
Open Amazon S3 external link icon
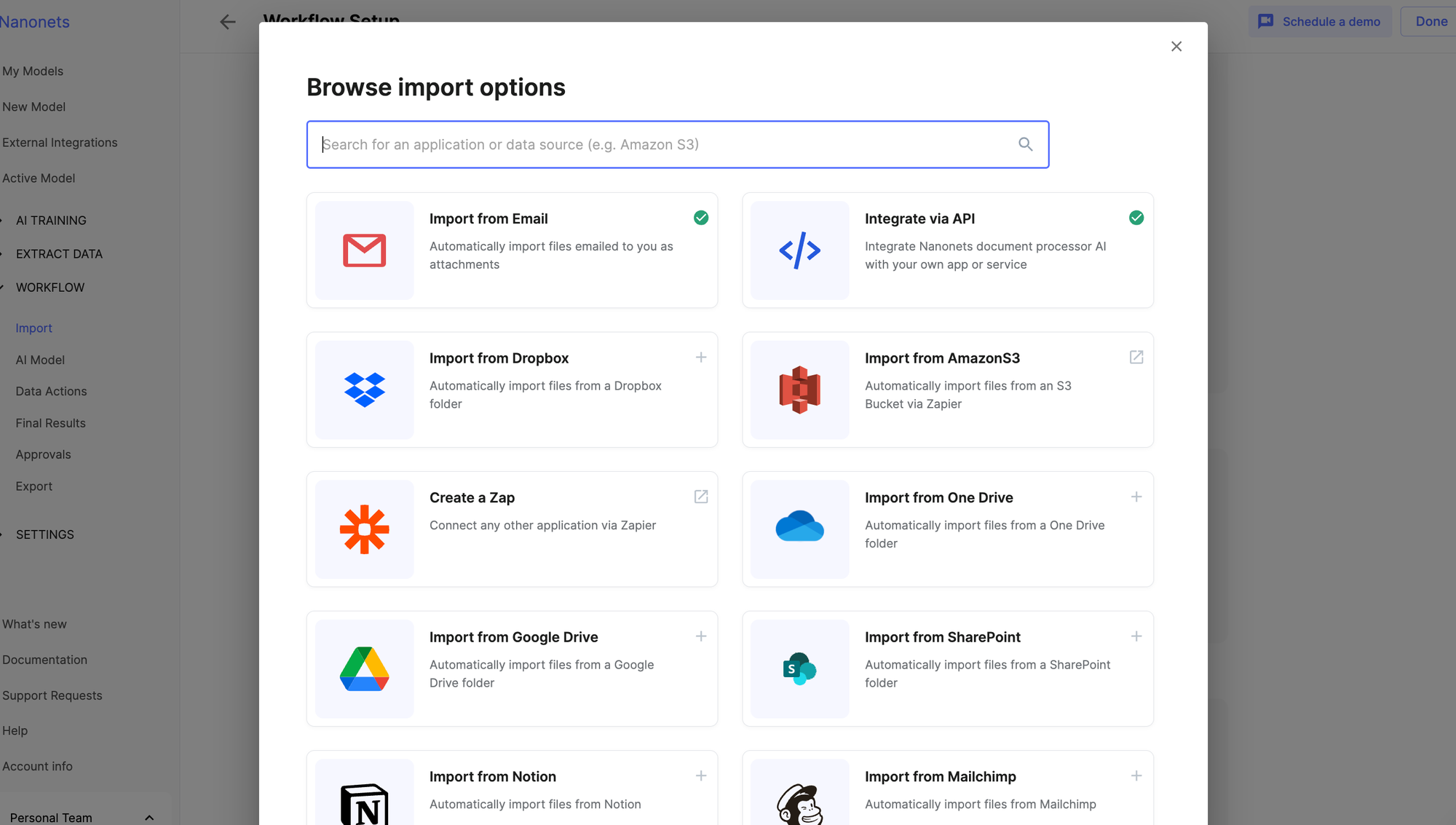pyautogui.click(x=1136, y=358)
